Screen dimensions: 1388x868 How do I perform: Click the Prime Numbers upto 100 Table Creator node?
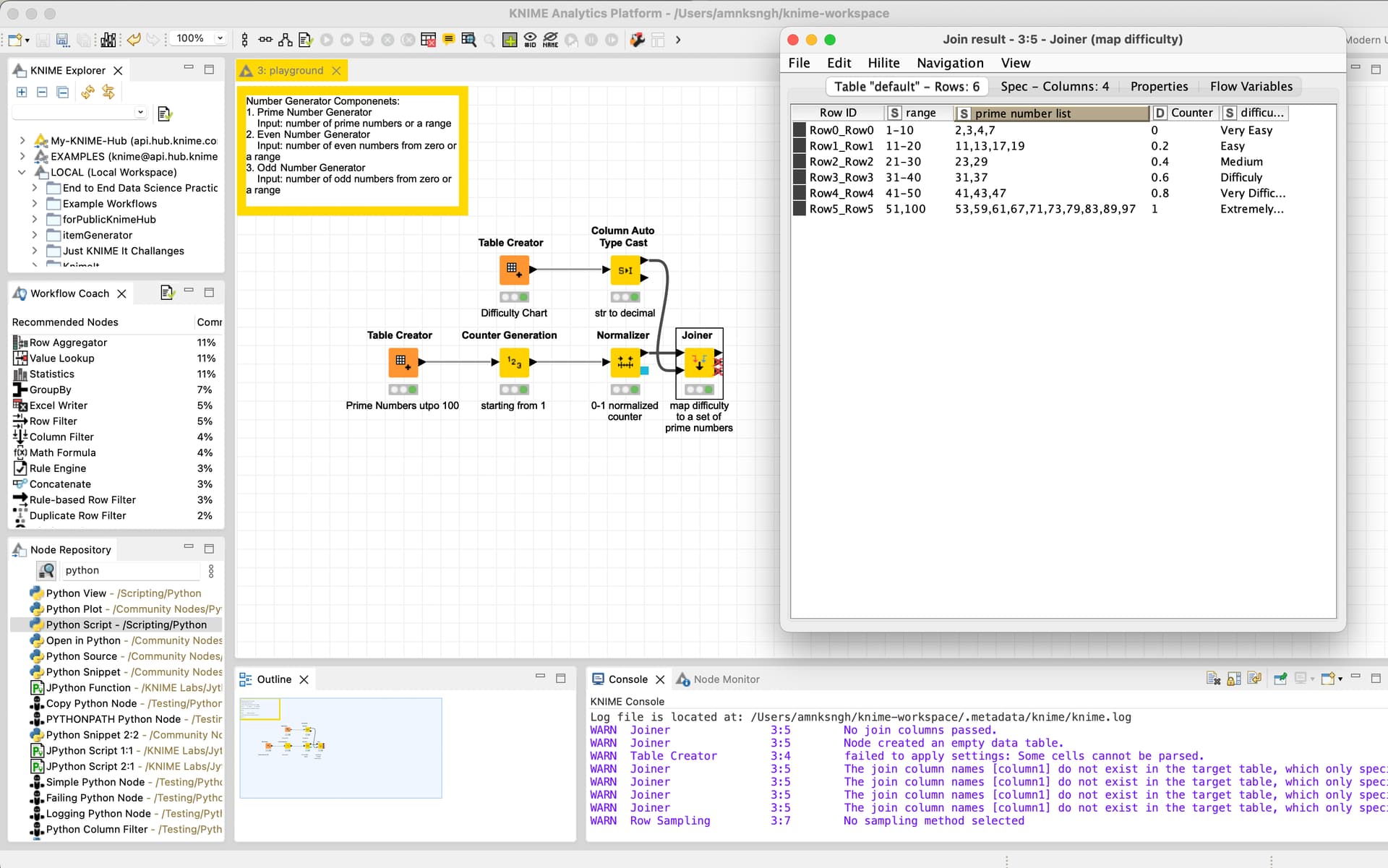point(403,362)
